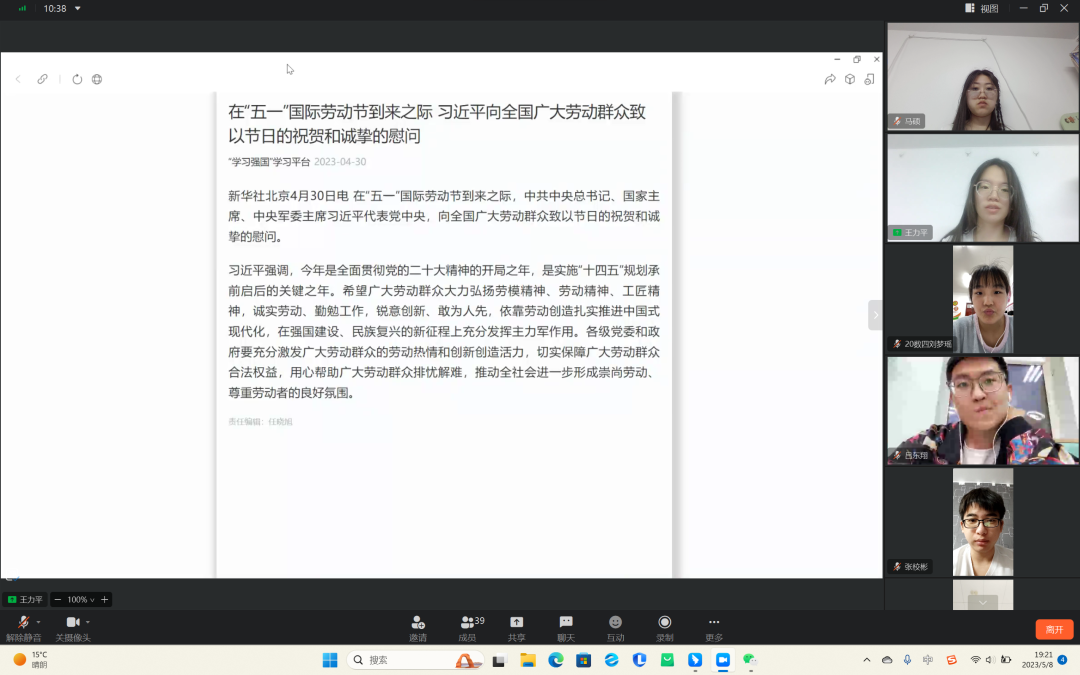Image resolution: width=1080 pixels, height=675 pixels.
Task: Zoom out shared screen with minus button
Action: coord(58,599)
